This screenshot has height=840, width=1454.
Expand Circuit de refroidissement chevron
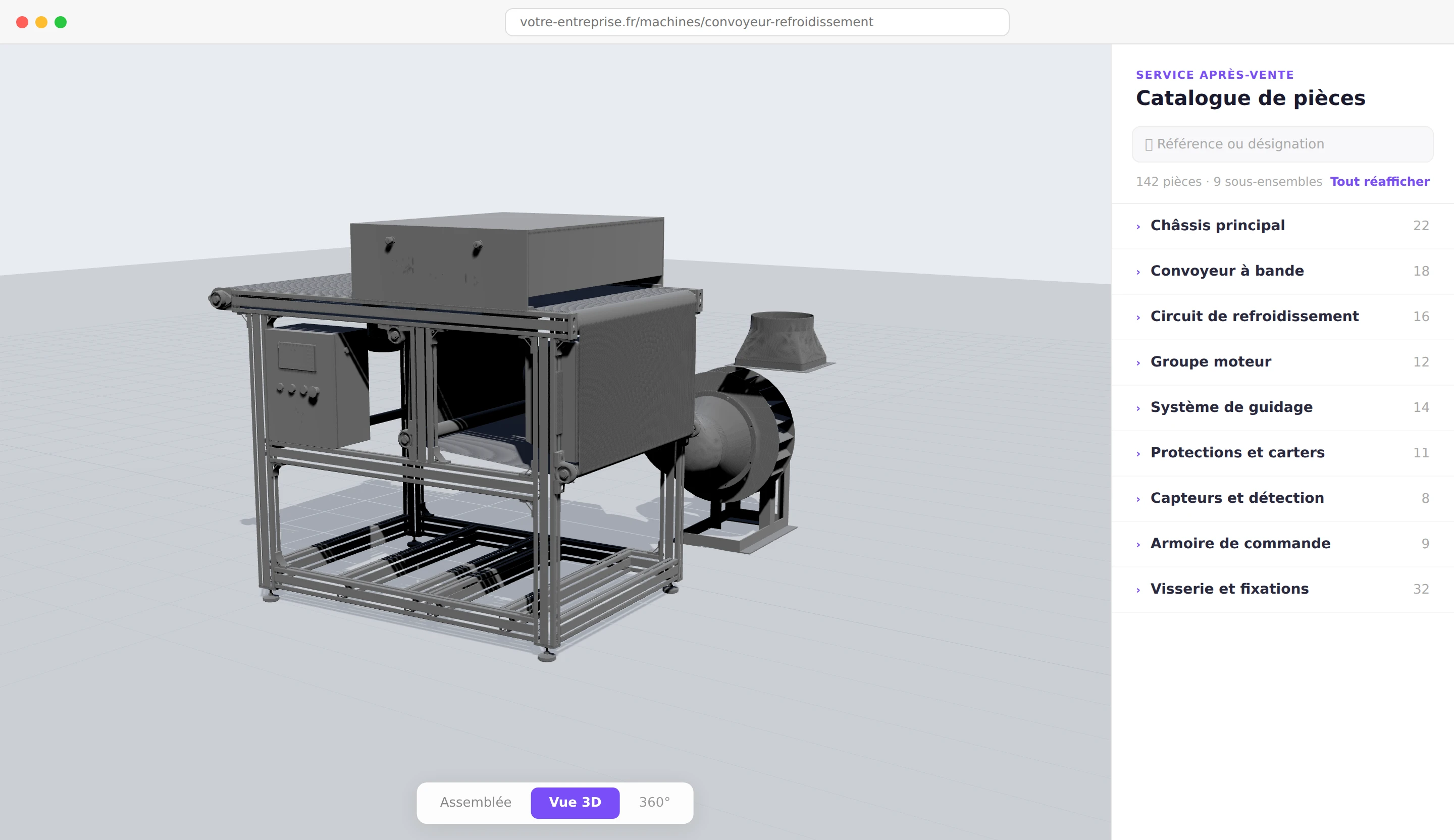coord(1138,318)
